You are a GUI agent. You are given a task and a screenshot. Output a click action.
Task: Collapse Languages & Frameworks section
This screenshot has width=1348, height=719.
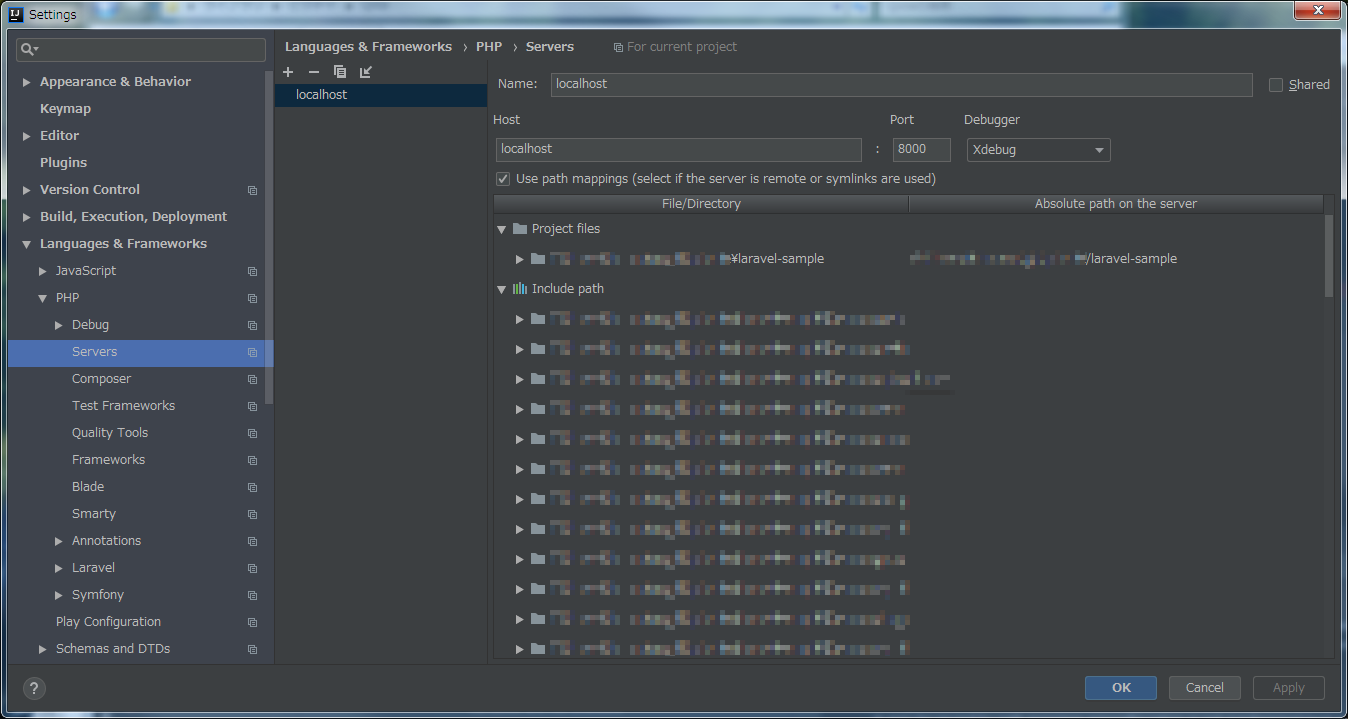pyautogui.click(x=26, y=244)
